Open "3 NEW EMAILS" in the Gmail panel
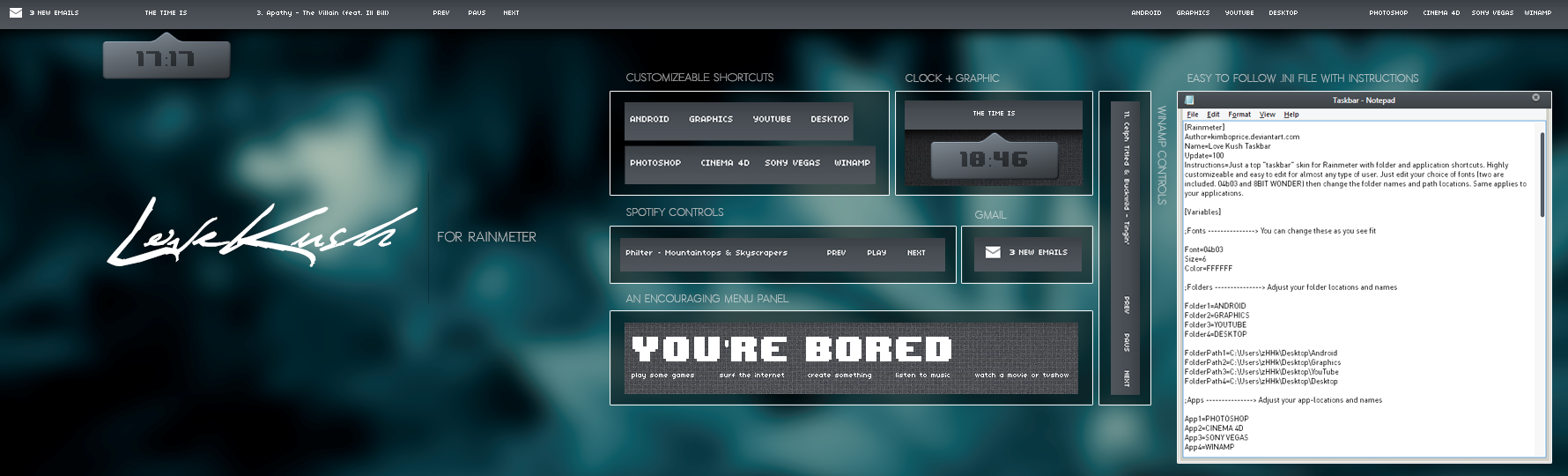This screenshot has height=476, width=1568. coord(1038,252)
